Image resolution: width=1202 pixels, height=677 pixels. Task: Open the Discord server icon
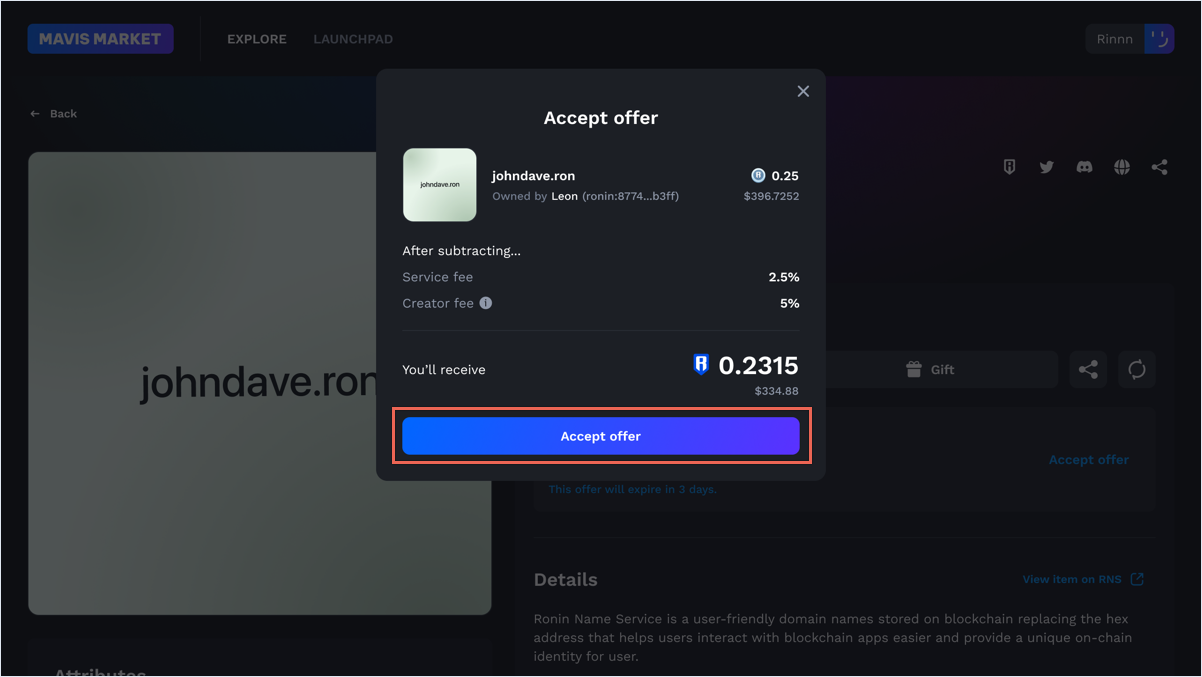tap(1084, 167)
